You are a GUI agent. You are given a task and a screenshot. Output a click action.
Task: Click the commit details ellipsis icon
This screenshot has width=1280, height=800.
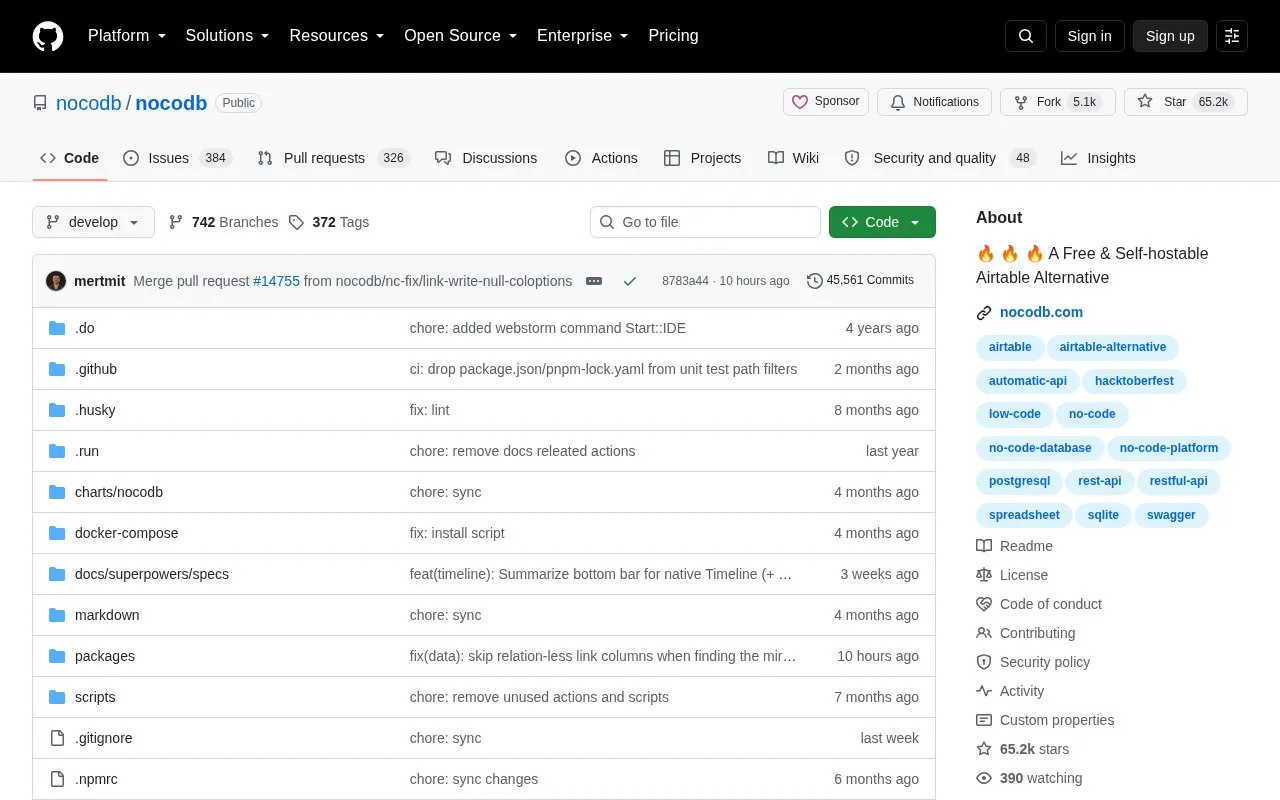click(594, 281)
